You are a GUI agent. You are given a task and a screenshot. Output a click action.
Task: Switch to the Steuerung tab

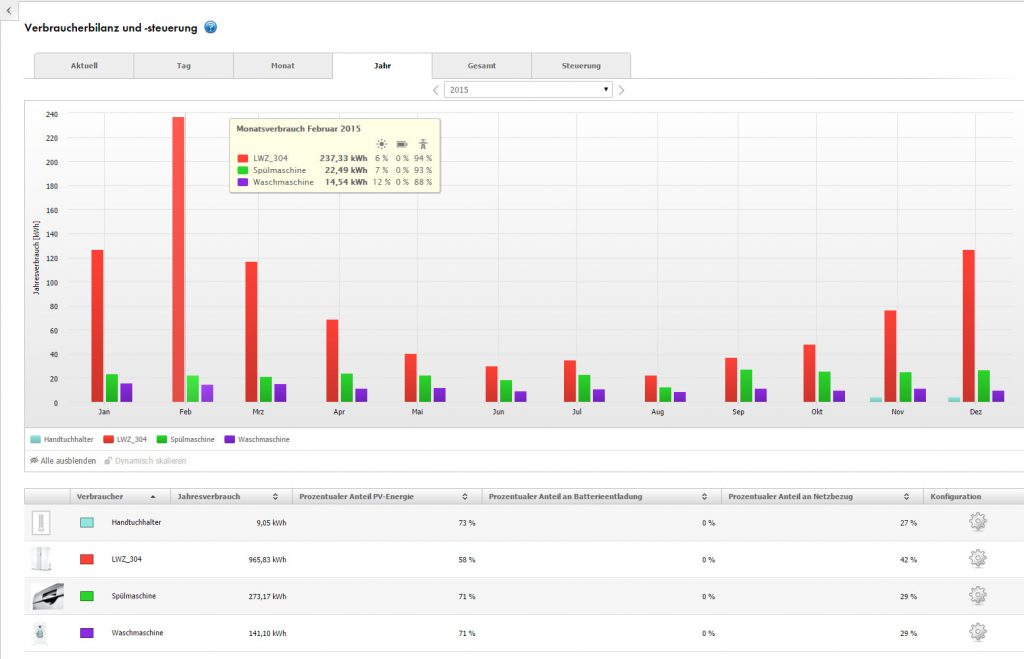580,66
